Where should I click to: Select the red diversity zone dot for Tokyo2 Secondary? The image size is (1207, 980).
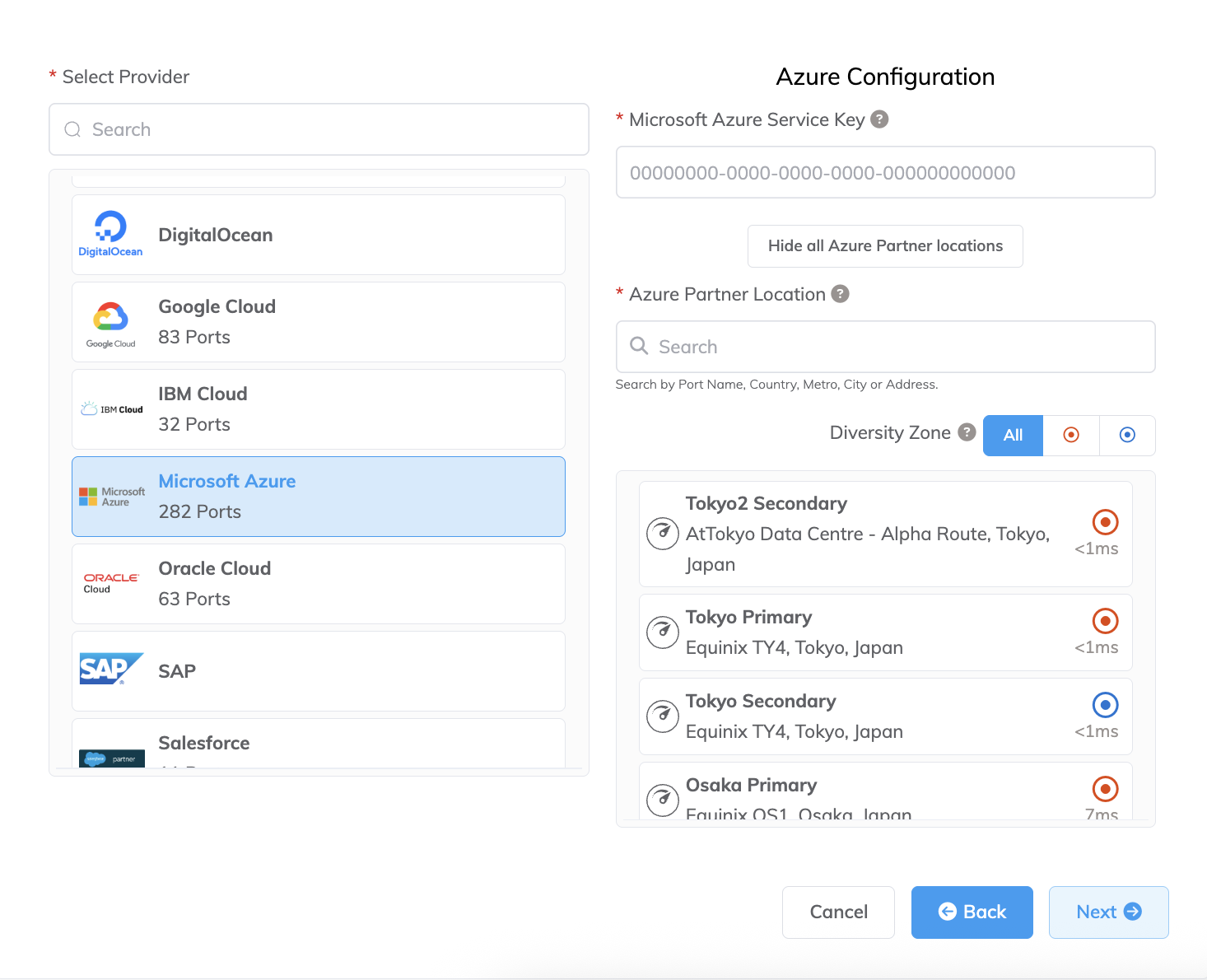point(1105,521)
